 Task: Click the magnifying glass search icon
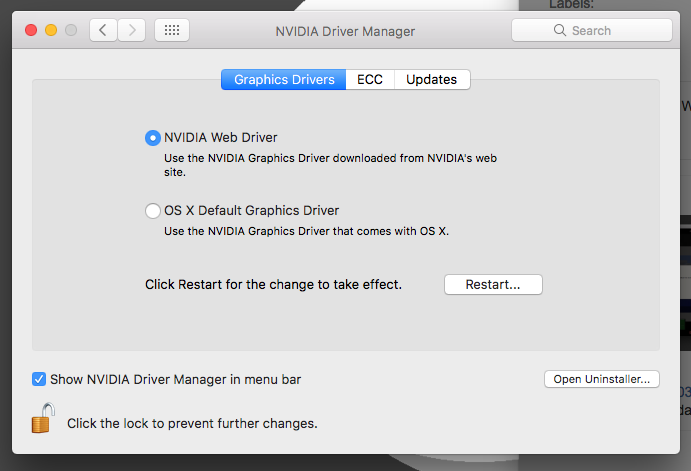click(560, 31)
